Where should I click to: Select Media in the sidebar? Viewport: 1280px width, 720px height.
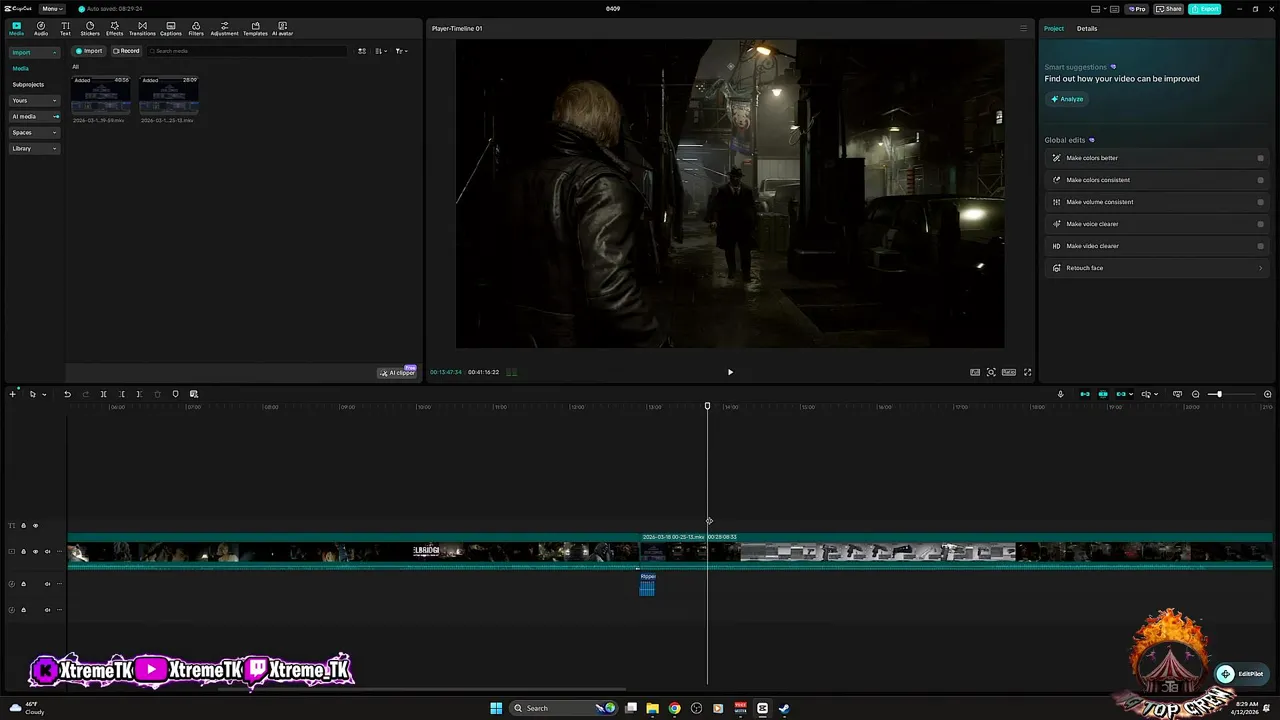click(x=21, y=68)
